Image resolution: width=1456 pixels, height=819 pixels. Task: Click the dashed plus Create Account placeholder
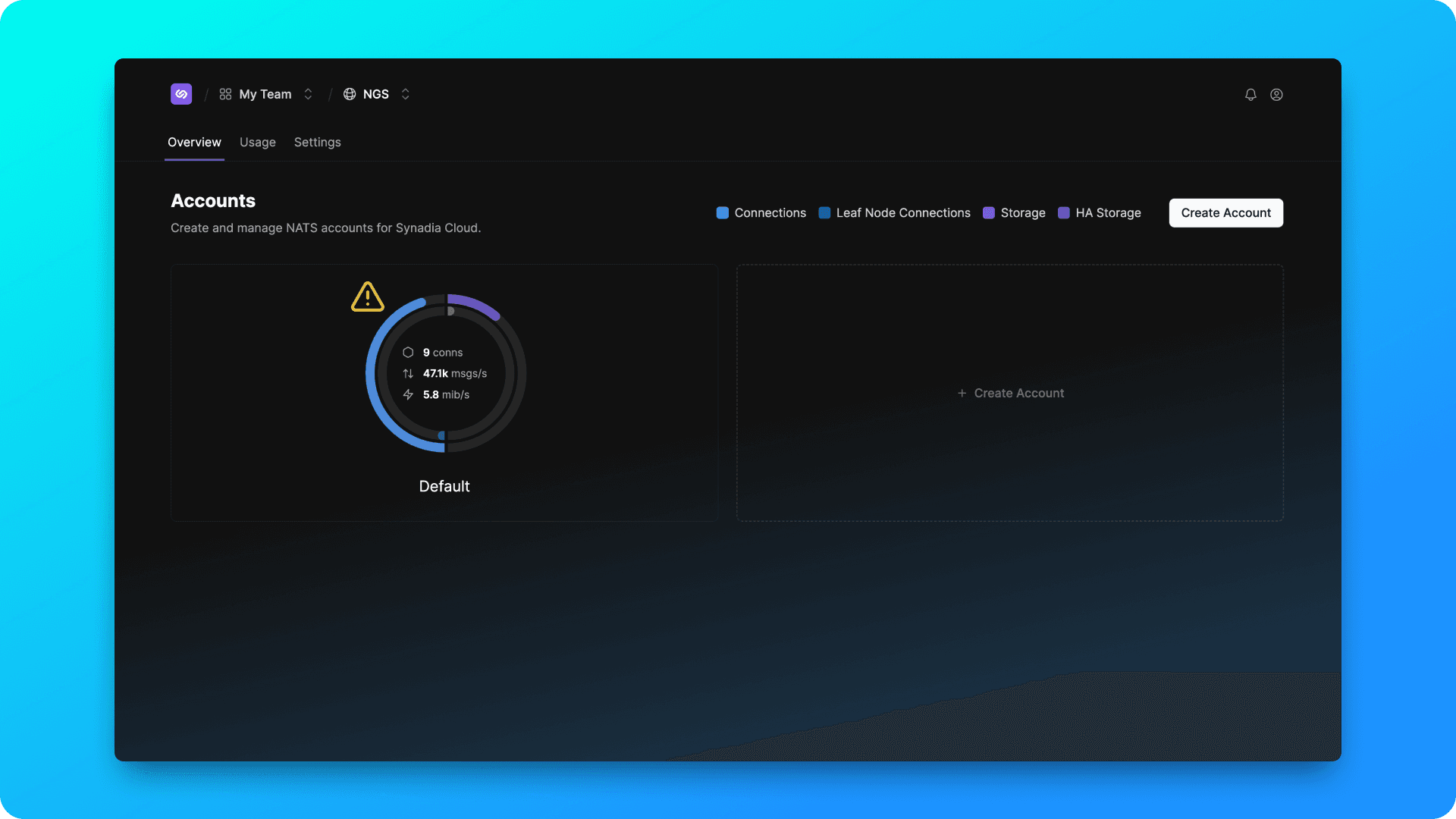(x=1010, y=393)
